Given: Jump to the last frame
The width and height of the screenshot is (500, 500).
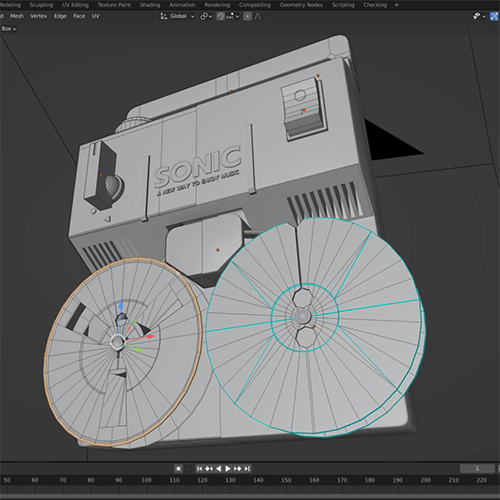Looking at the screenshot, I should (x=247, y=469).
